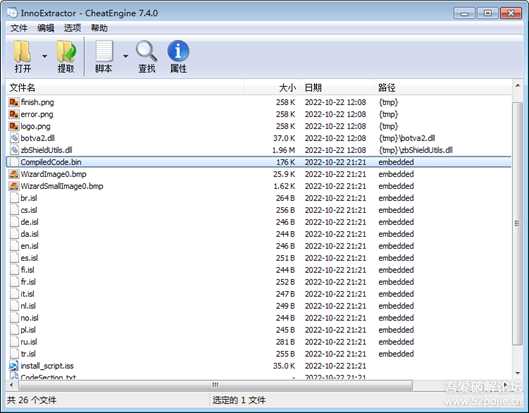Click the Properties (属性) info icon

178,51
